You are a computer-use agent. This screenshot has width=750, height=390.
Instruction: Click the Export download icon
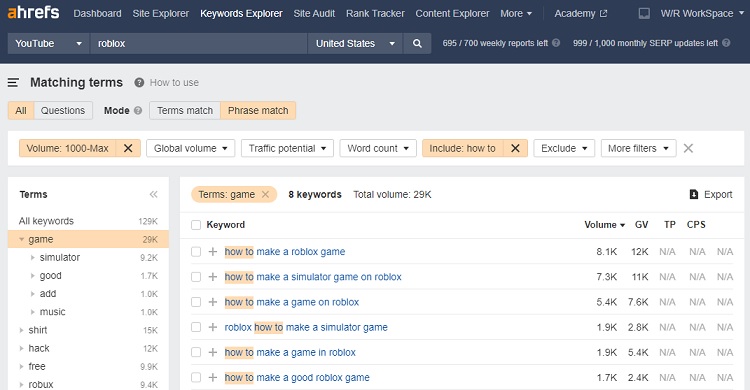pos(694,194)
